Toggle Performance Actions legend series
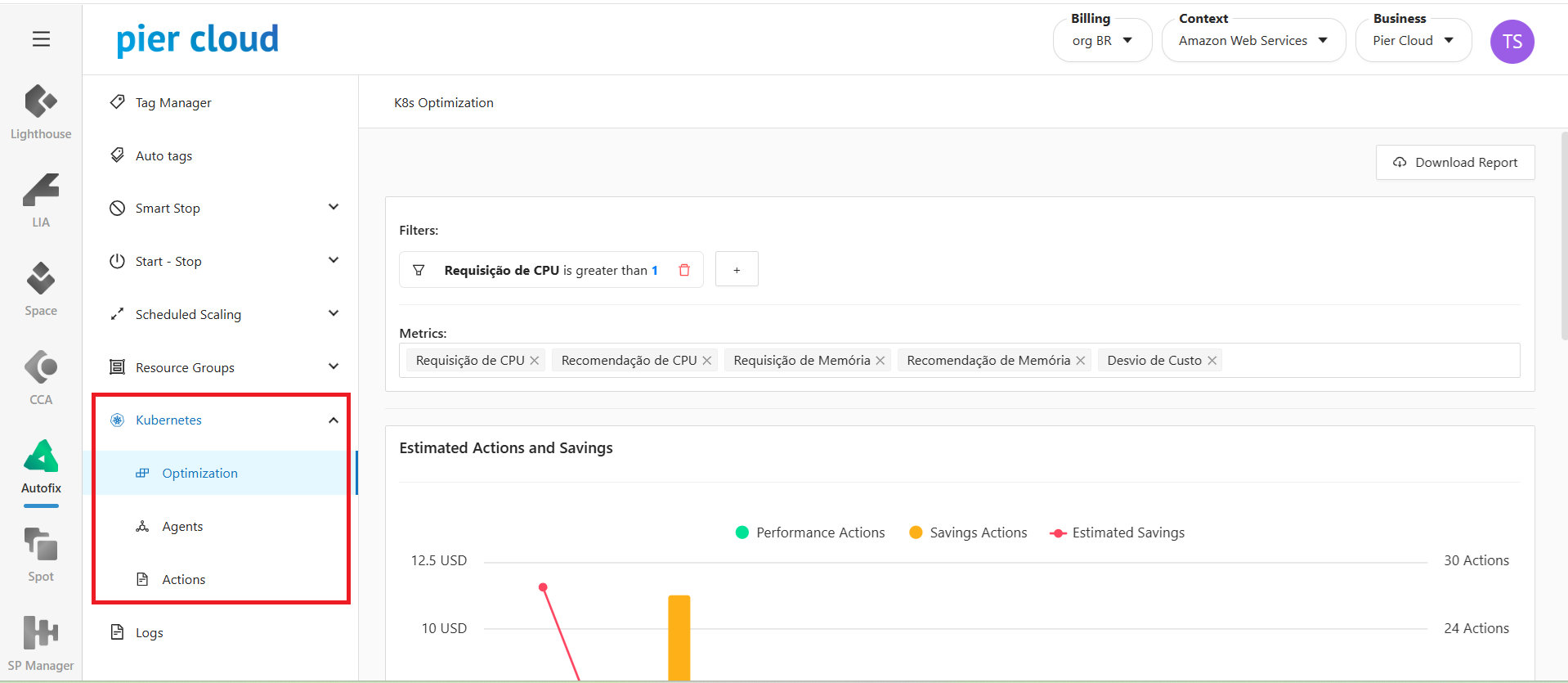This screenshot has height=683, width=1568. (x=810, y=532)
